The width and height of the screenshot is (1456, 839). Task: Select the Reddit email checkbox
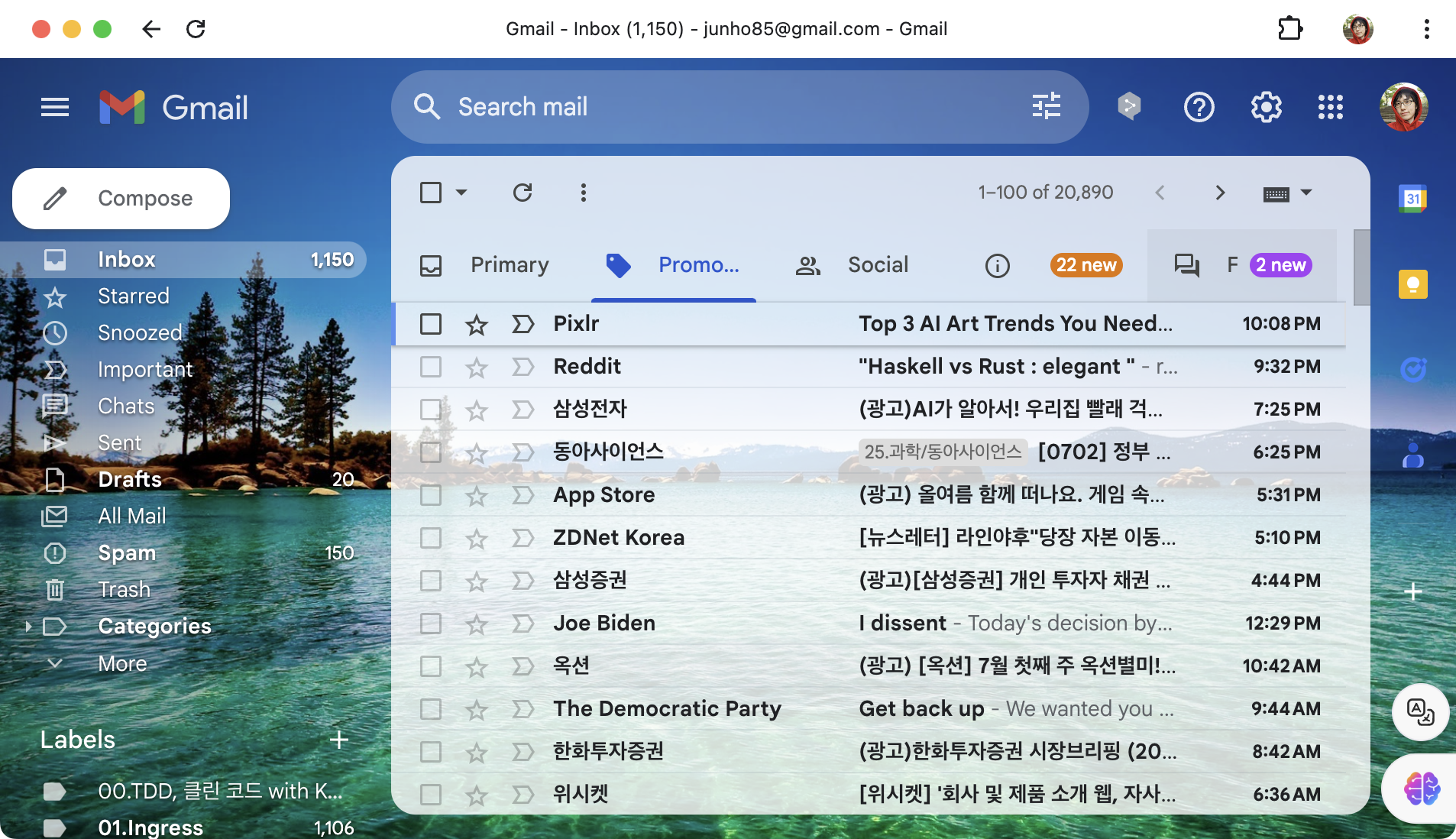[431, 367]
